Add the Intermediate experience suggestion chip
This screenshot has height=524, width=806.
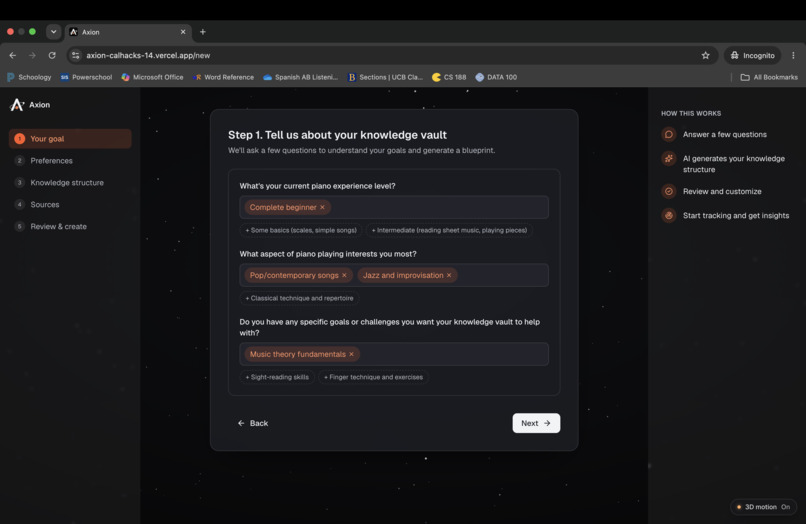[x=449, y=230]
